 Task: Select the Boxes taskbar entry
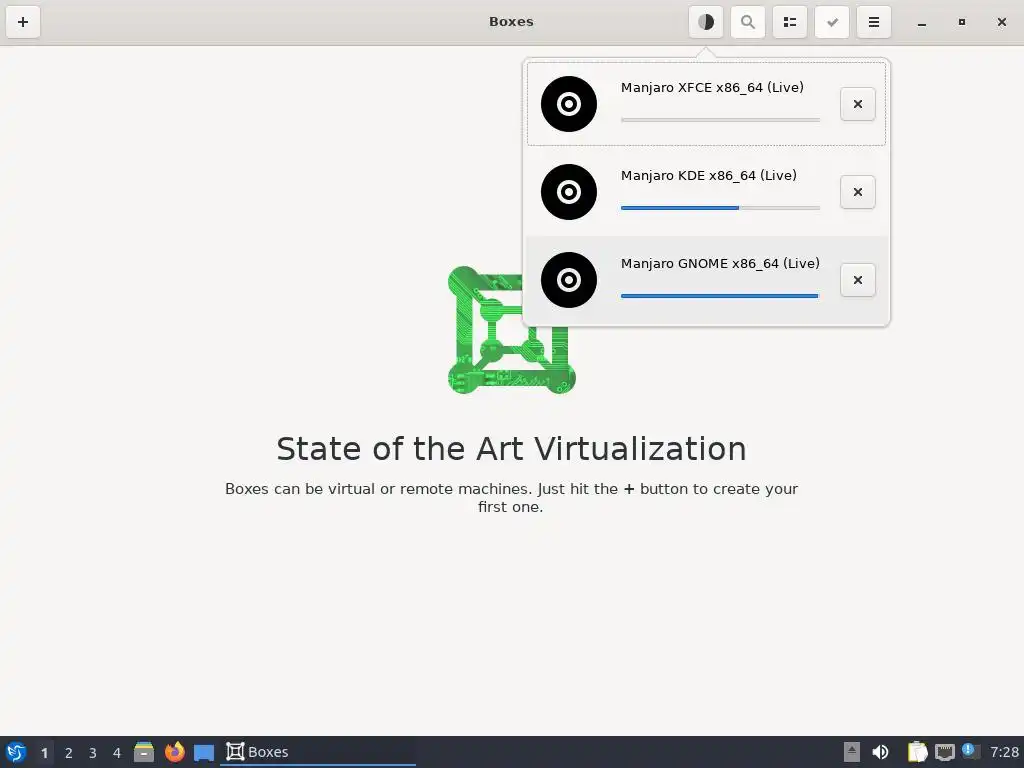pos(318,752)
